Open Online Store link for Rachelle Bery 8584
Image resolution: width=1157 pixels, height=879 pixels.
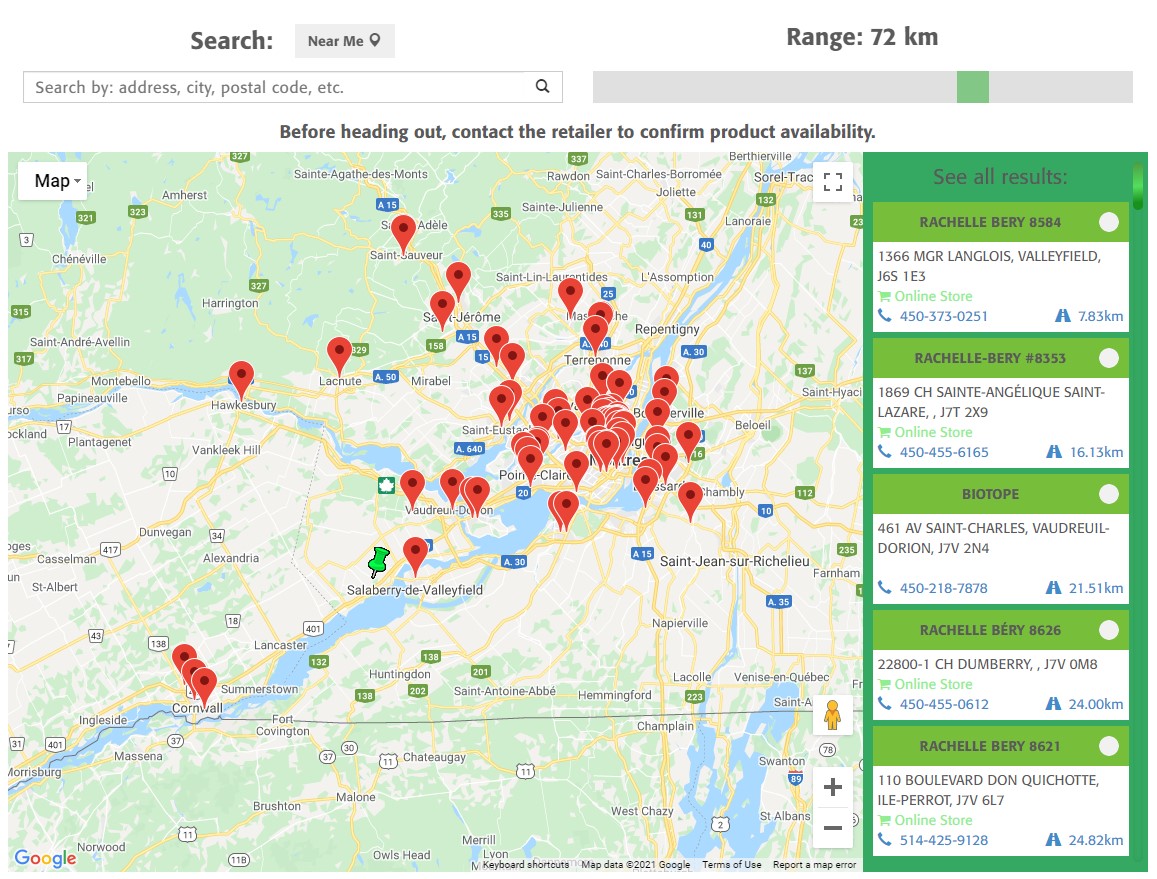pos(933,296)
